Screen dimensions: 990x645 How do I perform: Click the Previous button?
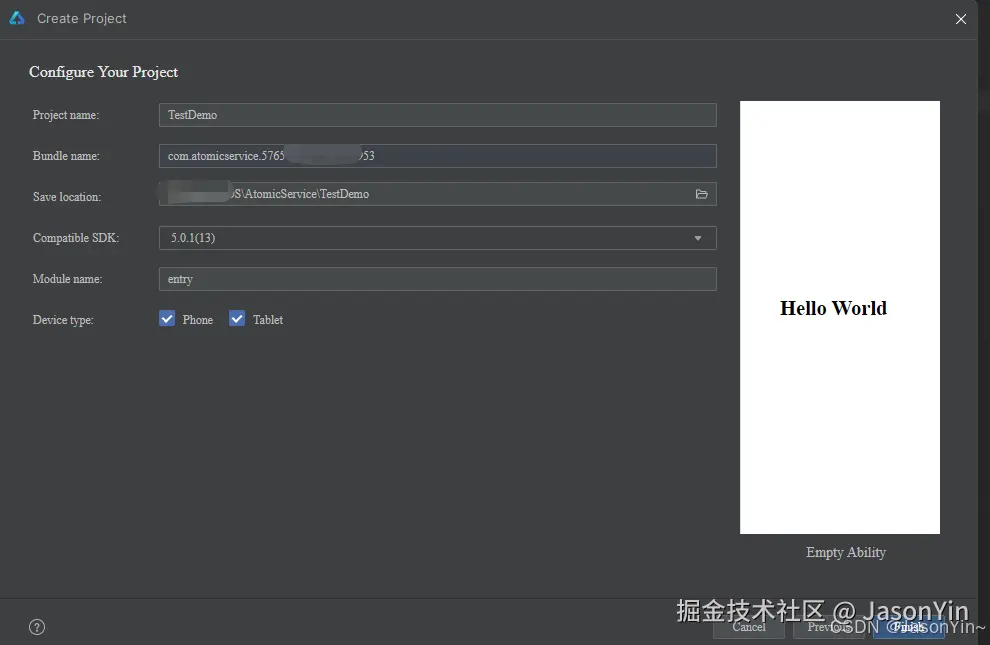click(828, 627)
